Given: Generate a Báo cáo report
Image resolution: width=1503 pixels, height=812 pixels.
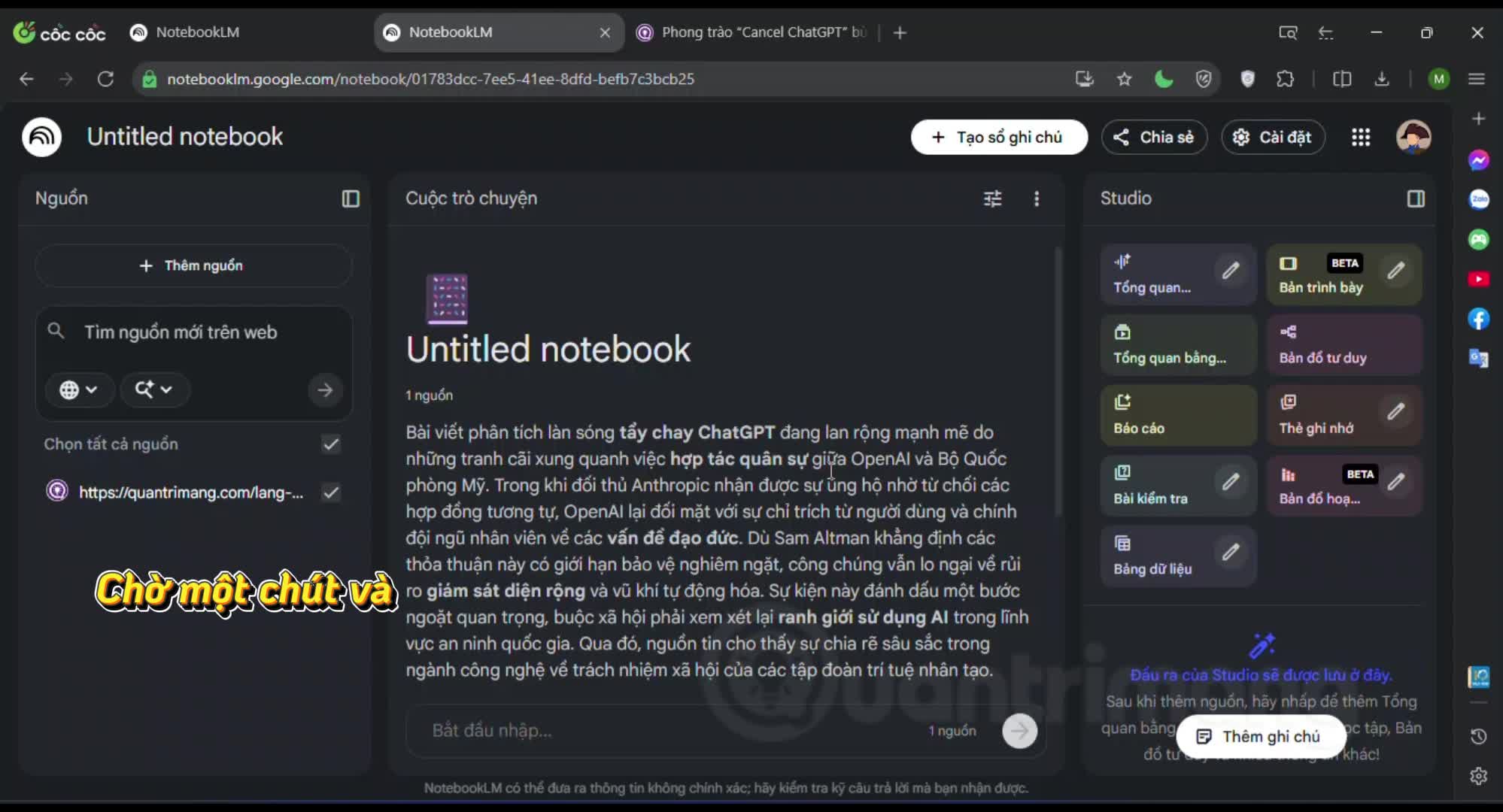Looking at the screenshot, I should point(1178,415).
